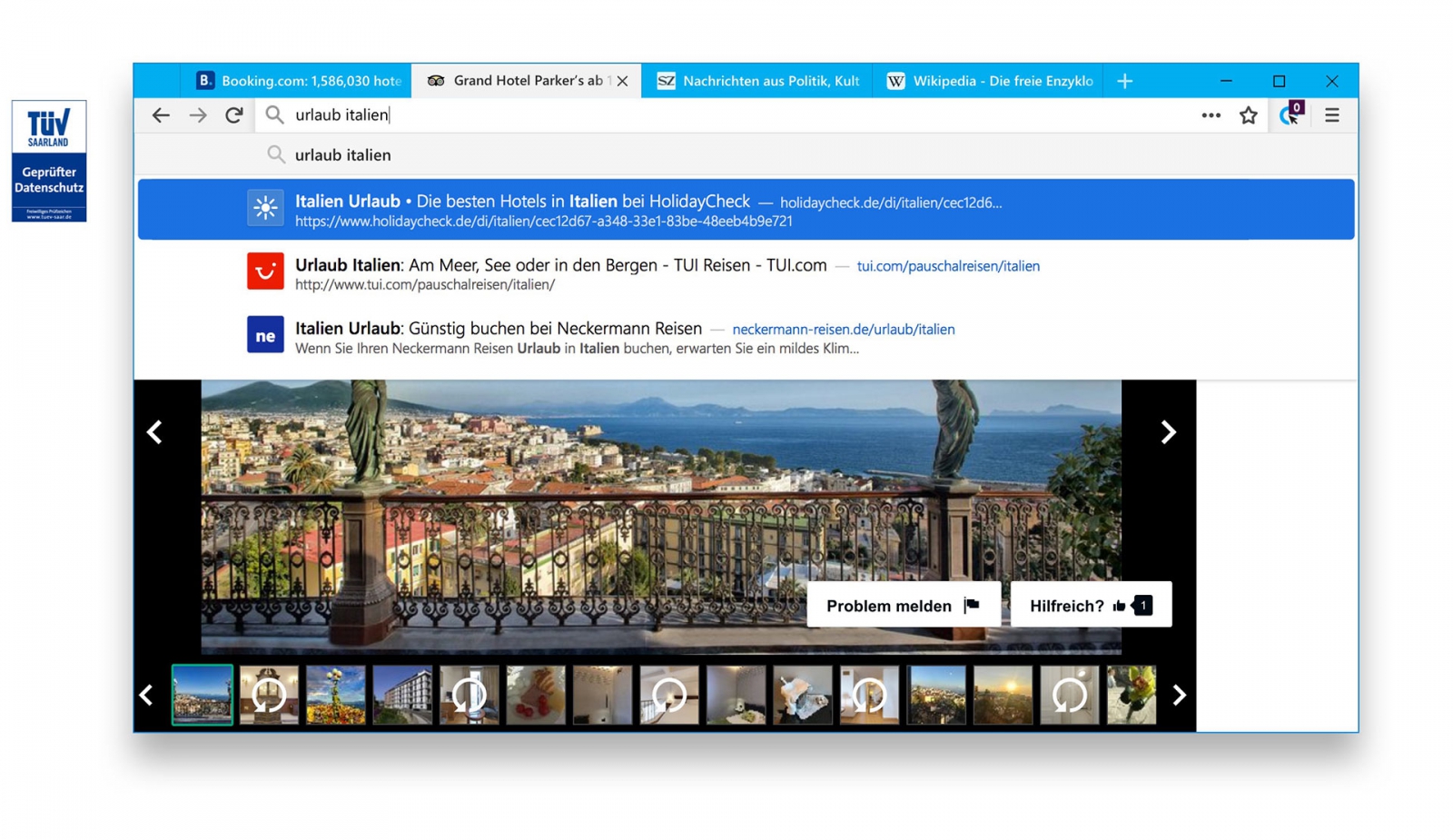Open the tracker counter icon showing 0
This screenshot has width=1453, height=840.
point(1291,114)
